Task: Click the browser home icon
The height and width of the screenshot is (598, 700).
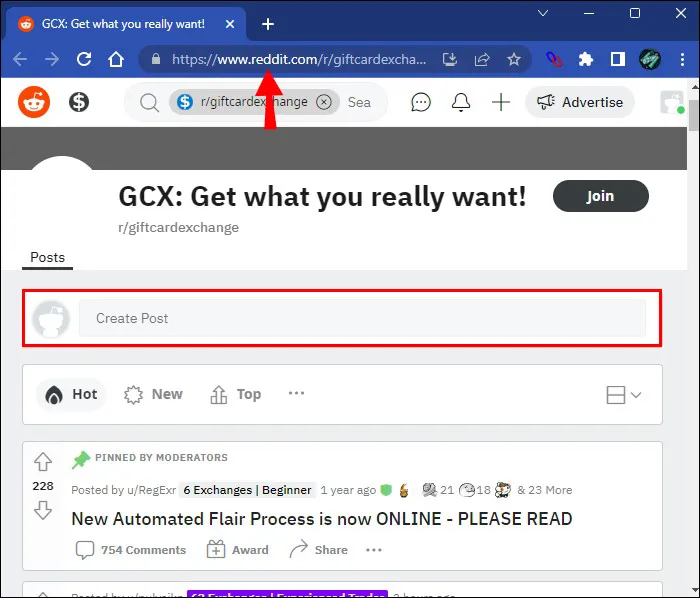Action: point(116,59)
